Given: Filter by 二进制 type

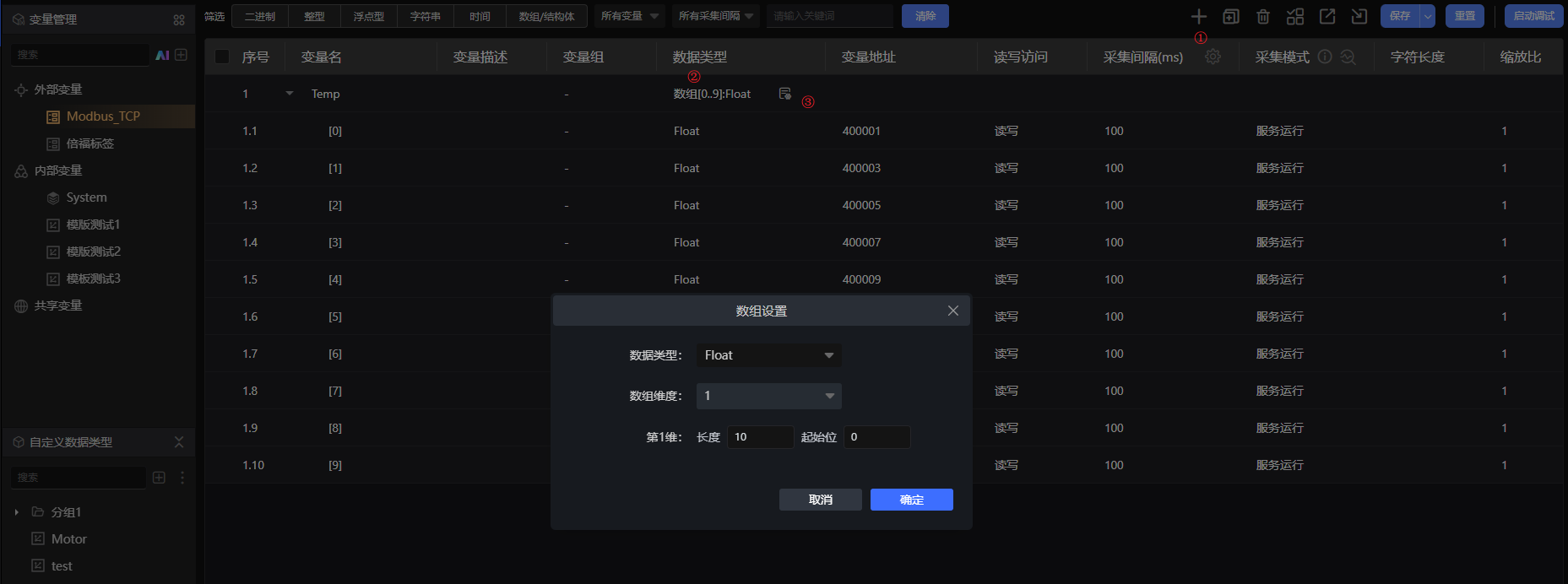Looking at the screenshot, I should pos(260,16).
